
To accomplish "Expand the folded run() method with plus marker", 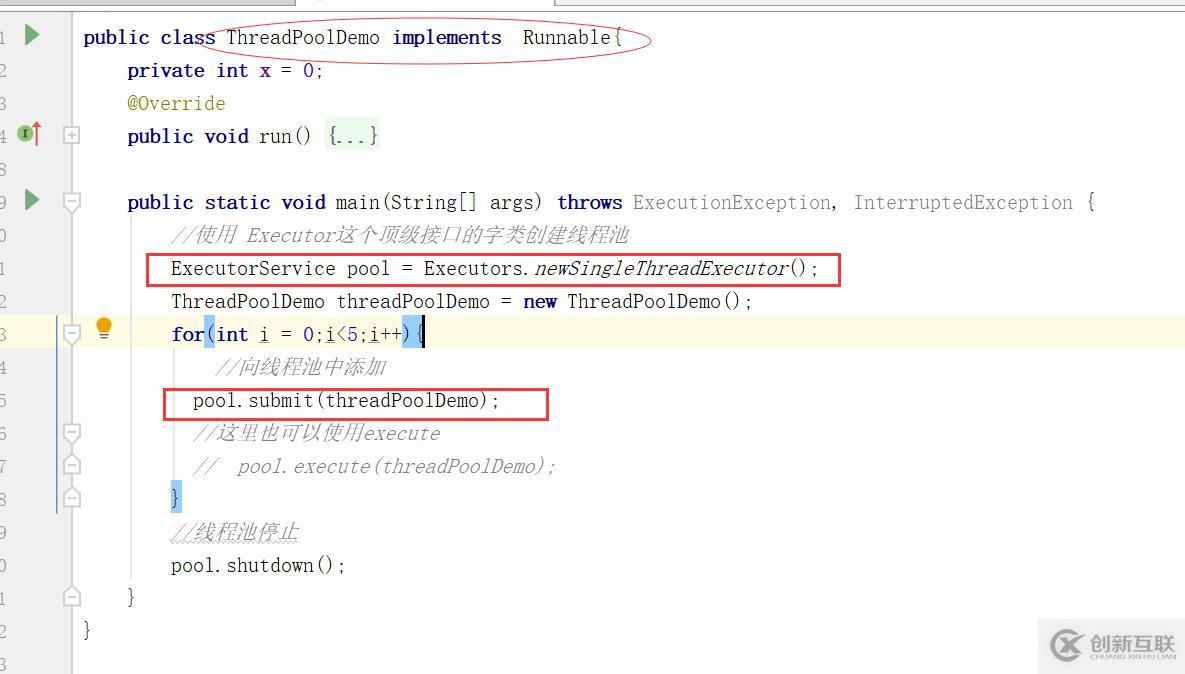I will point(72,135).
